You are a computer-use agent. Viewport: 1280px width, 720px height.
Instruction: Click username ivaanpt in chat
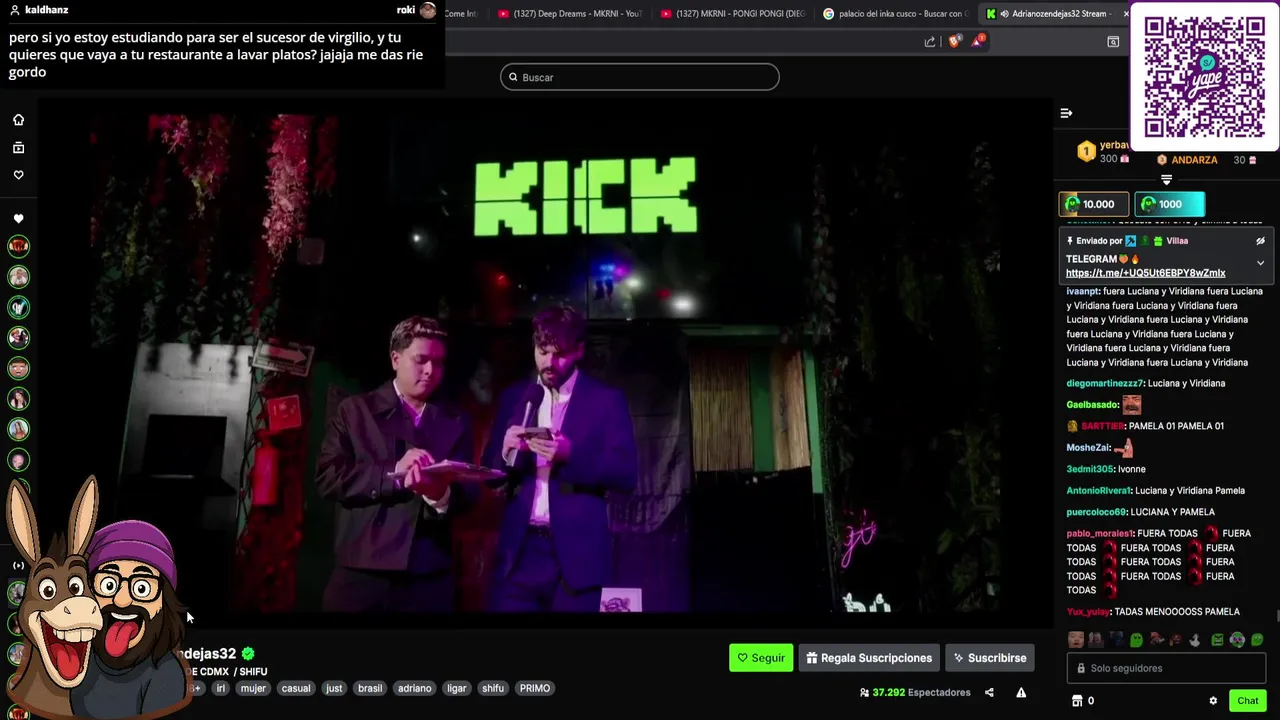click(1082, 291)
